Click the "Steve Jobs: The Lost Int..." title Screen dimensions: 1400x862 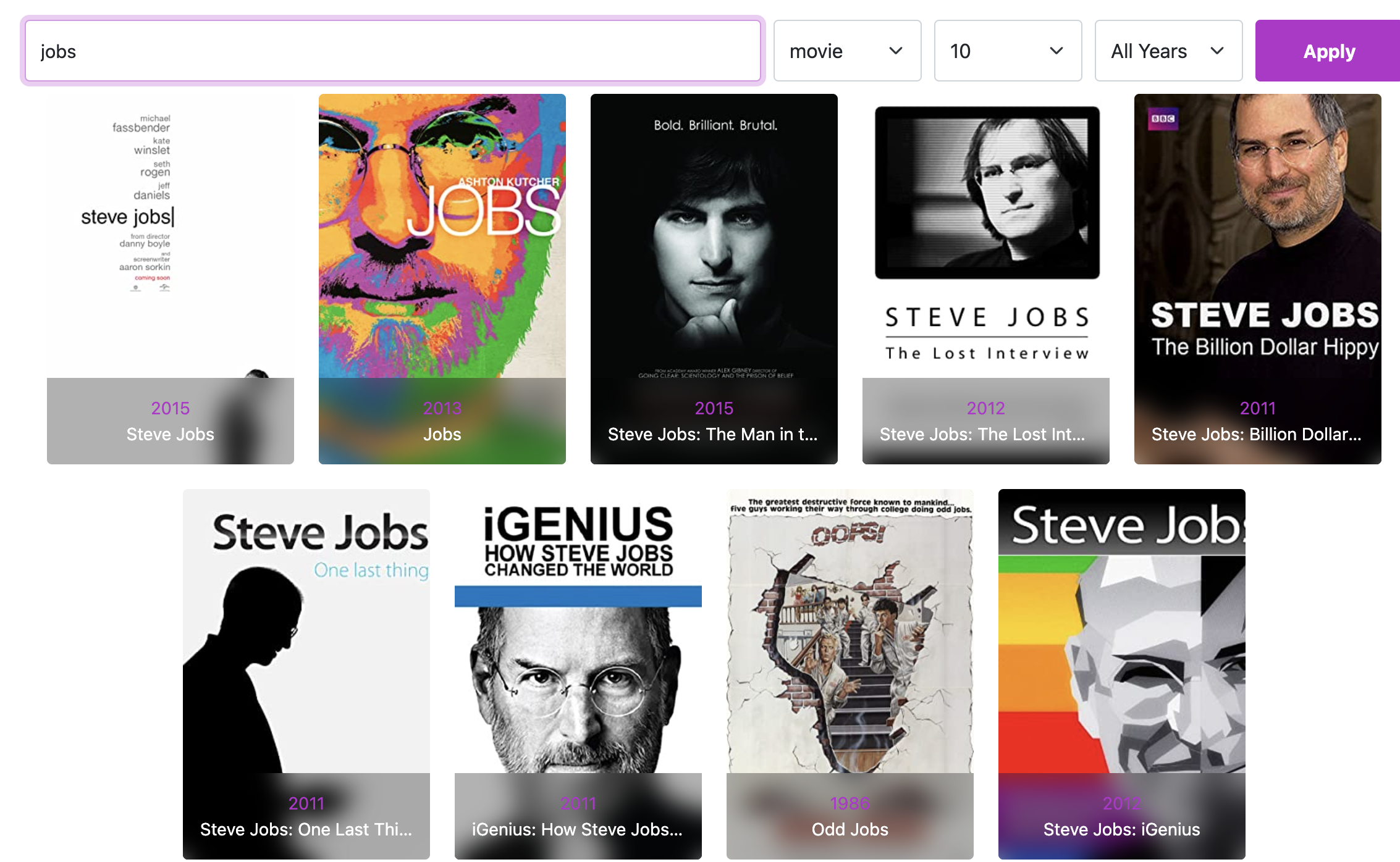pyautogui.click(x=982, y=434)
